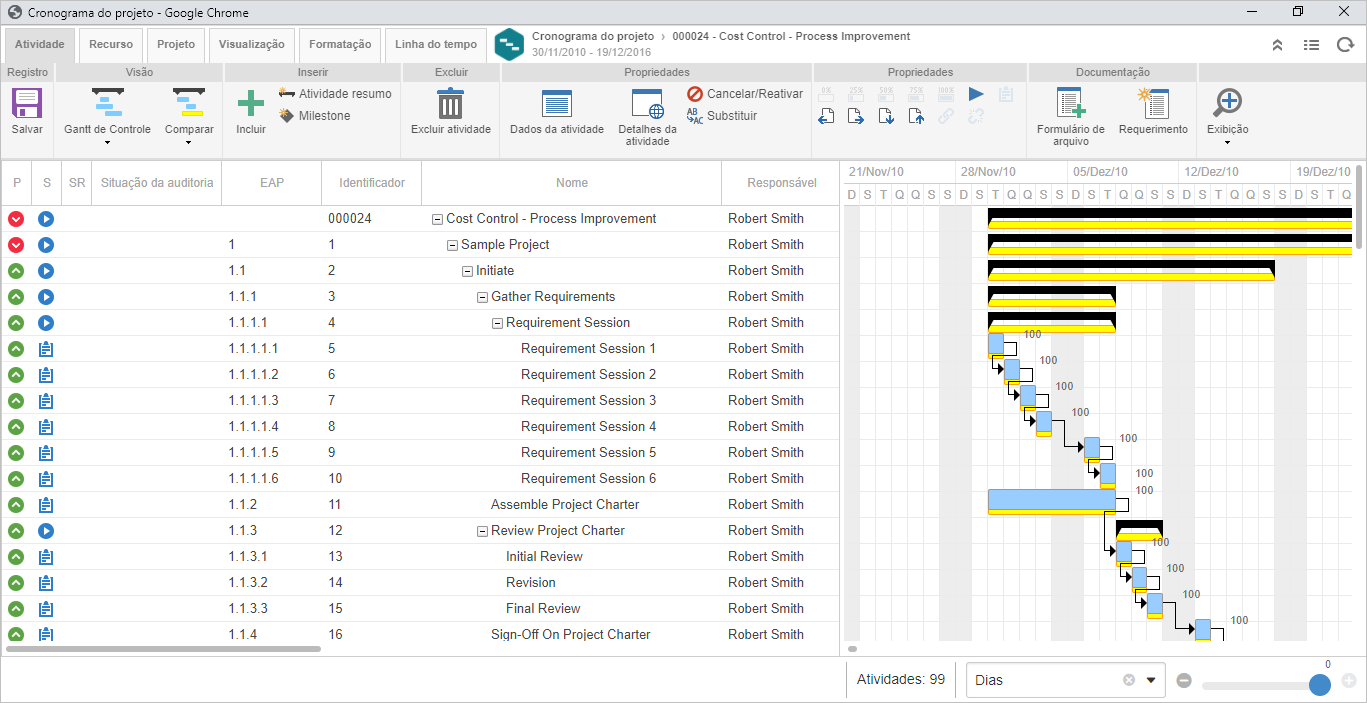Open Detalhes da atividade
This screenshot has height=703, width=1367.
click(647, 103)
